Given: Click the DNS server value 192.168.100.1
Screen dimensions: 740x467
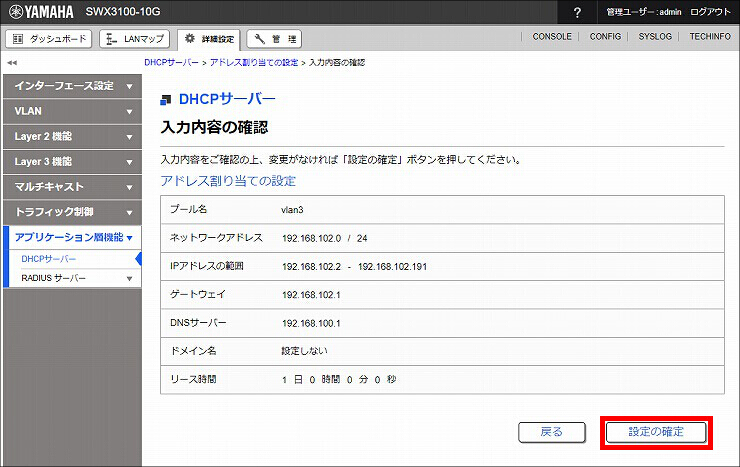Looking at the screenshot, I should 311,324.
